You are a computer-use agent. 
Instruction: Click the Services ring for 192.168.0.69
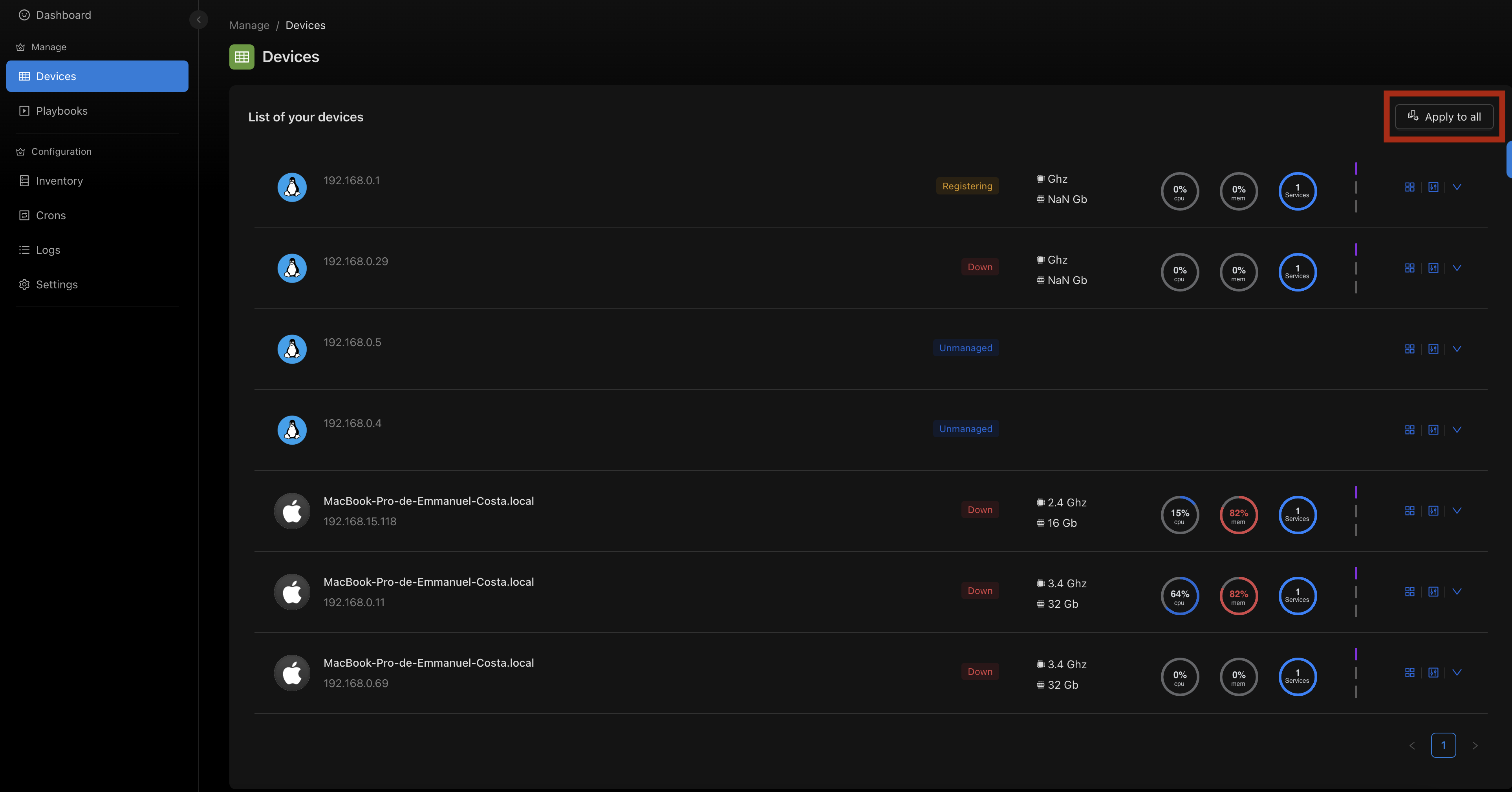pyautogui.click(x=1297, y=677)
